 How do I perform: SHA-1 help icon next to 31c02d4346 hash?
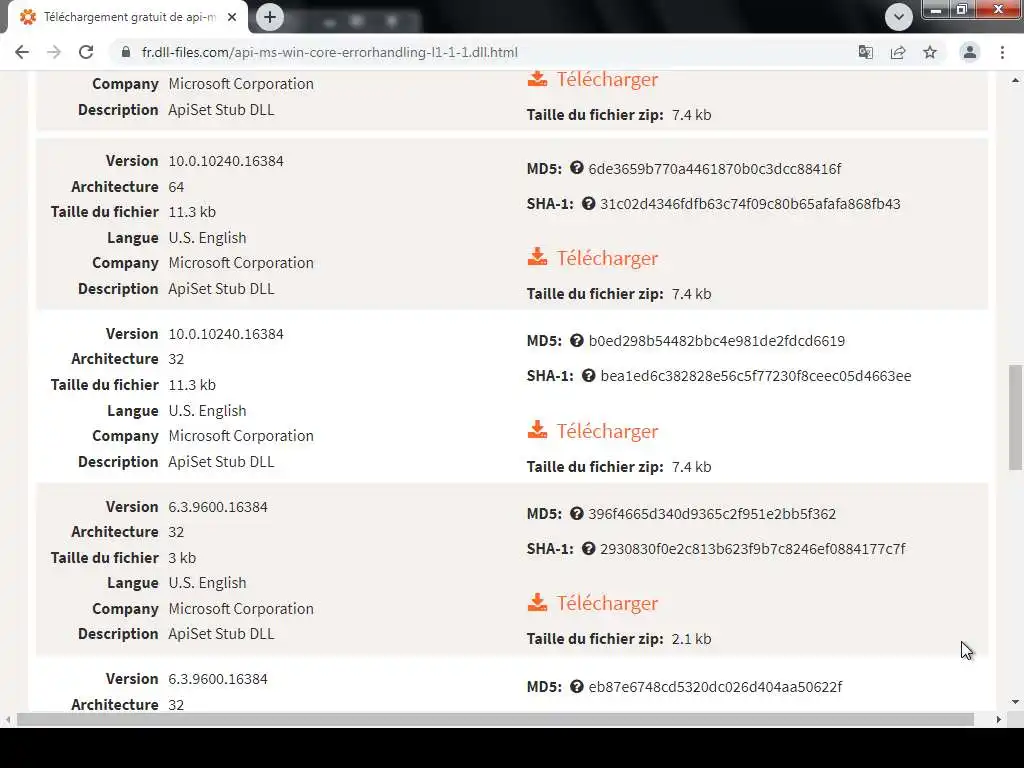[588, 203]
